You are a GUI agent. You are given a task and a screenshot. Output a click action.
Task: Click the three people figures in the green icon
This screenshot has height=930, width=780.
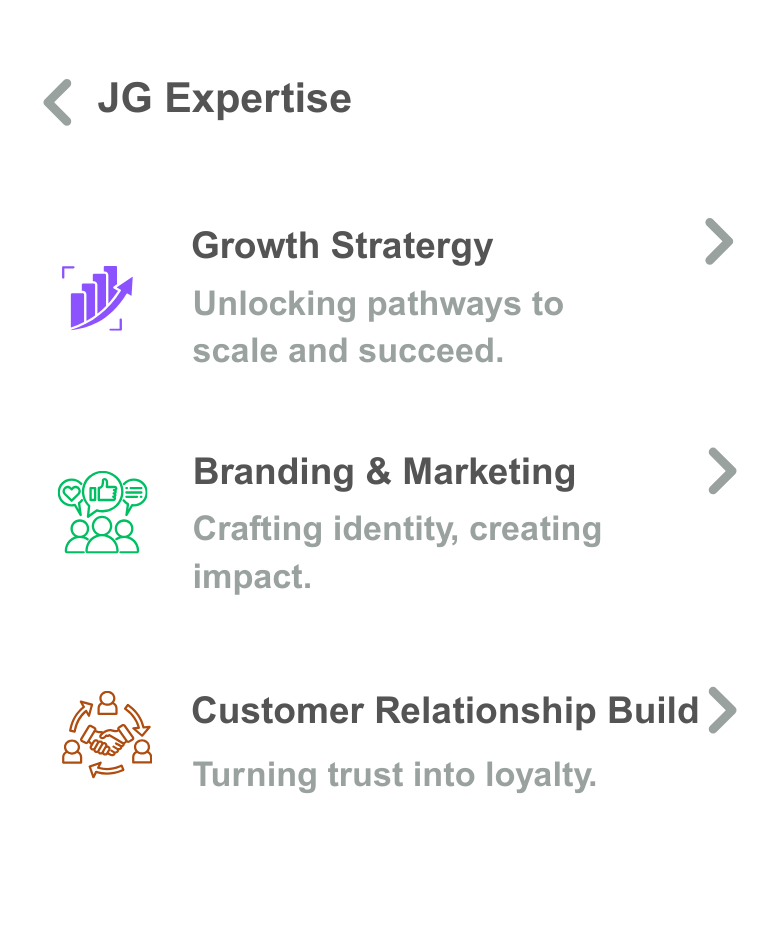(102, 534)
